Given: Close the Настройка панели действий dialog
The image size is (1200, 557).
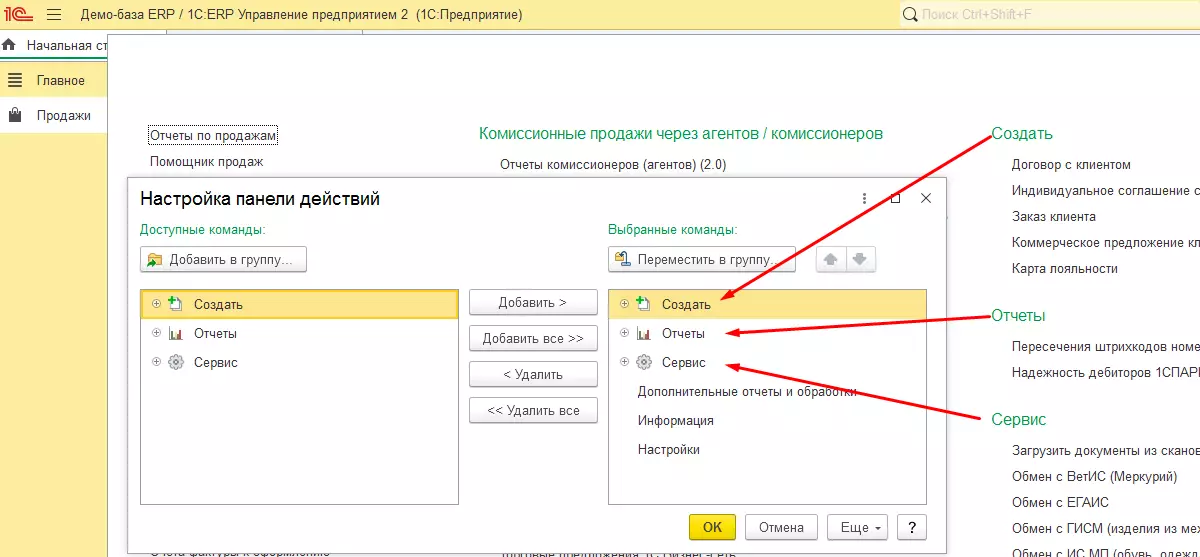Looking at the screenshot, I should click(x=926, y=199).
